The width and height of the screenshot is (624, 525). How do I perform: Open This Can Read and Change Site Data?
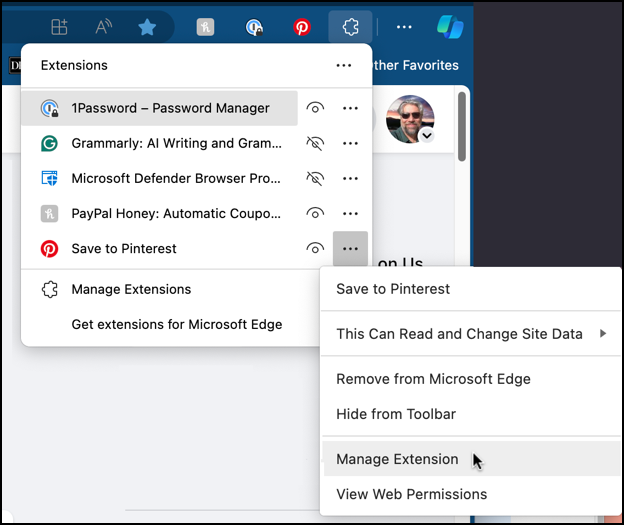pyautogui.click(x=471, y=334)
